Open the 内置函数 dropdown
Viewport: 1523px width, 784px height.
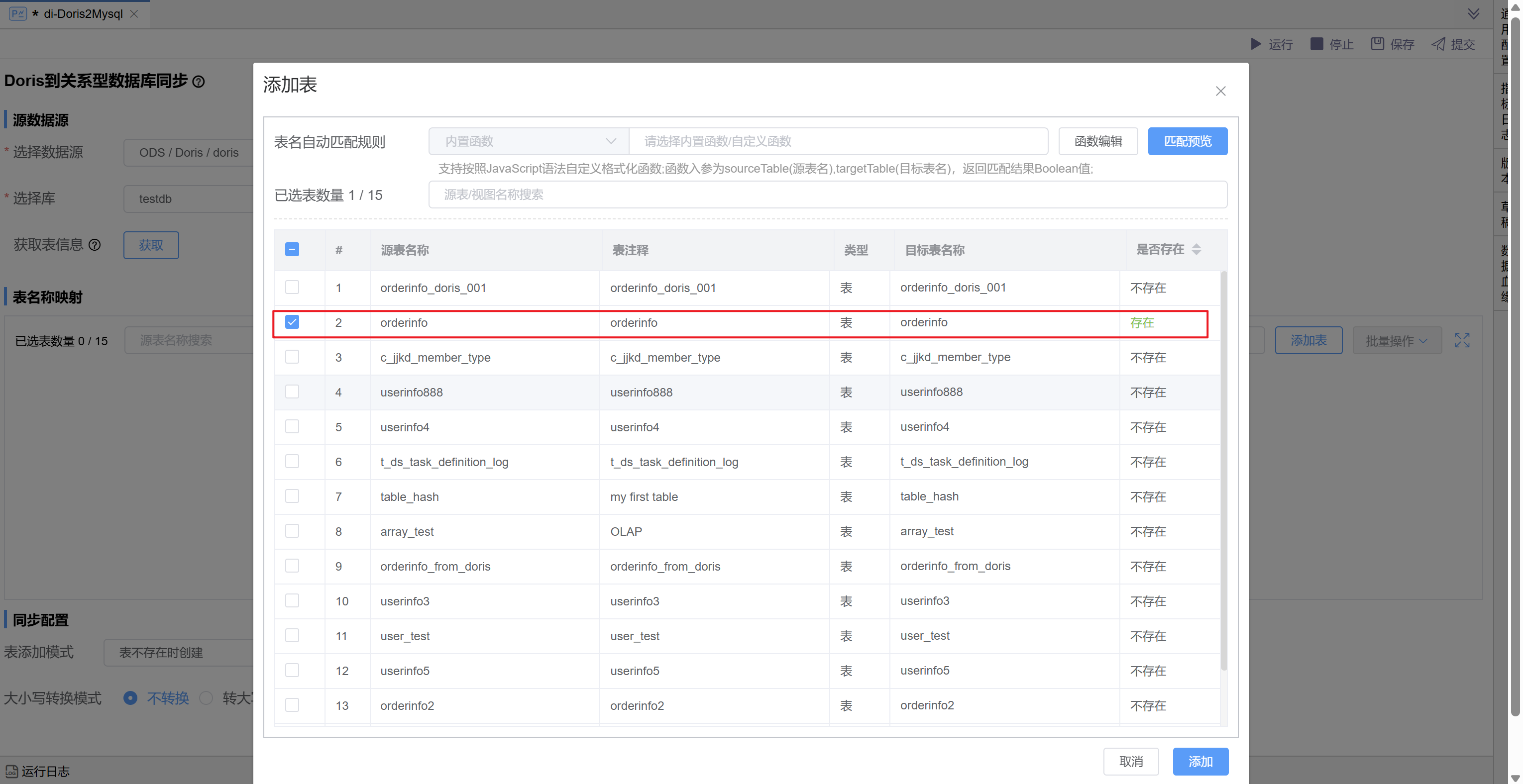[529, 141]
